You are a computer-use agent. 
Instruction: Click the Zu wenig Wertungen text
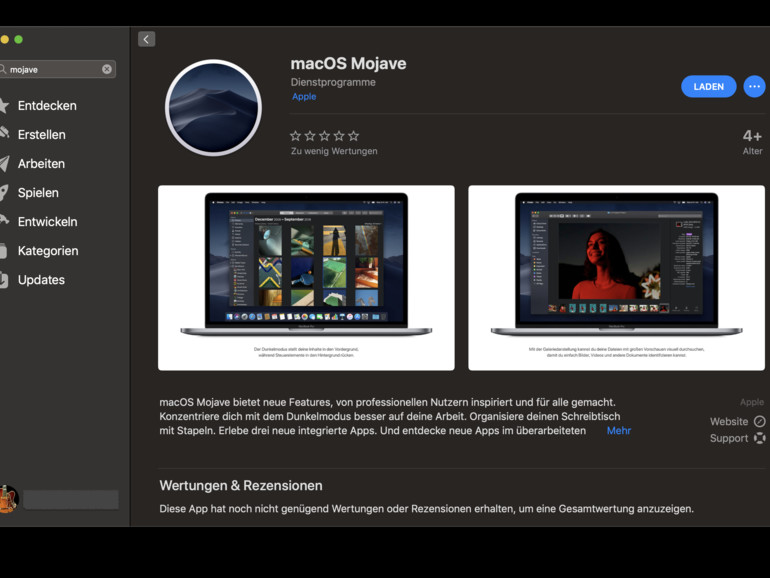tap(334, 151)
